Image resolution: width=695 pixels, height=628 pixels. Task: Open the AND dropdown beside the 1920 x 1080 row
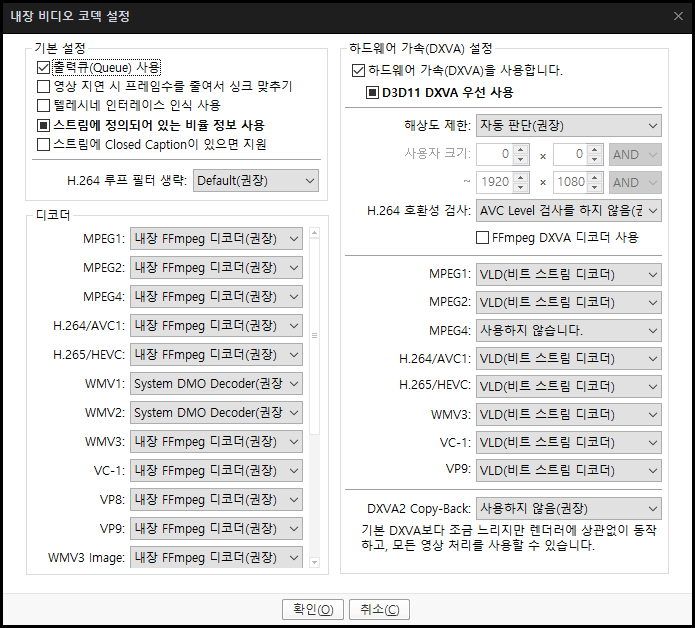(635, 183)
